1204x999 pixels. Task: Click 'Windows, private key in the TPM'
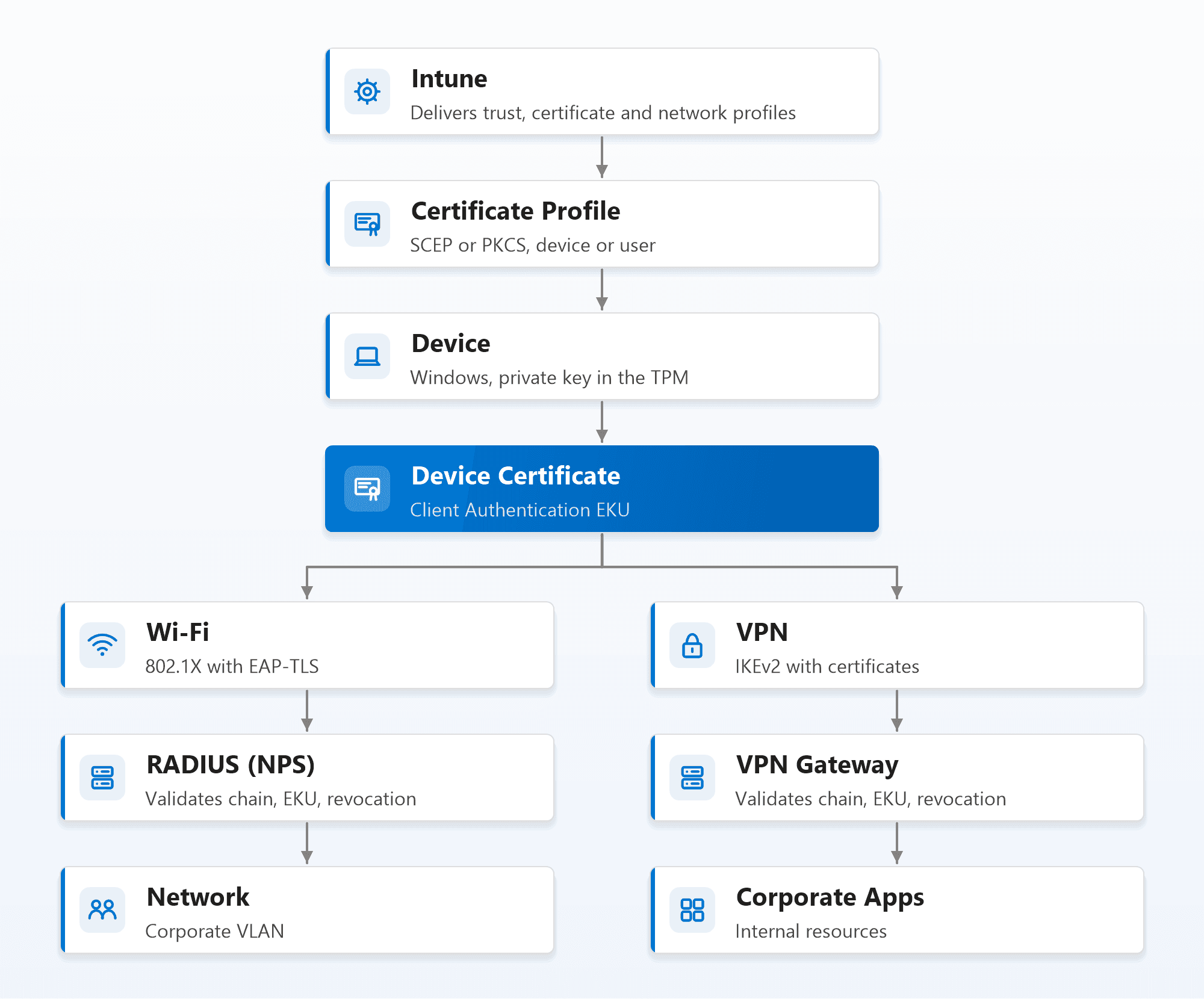pyautogui.click(x=549, y=378)
